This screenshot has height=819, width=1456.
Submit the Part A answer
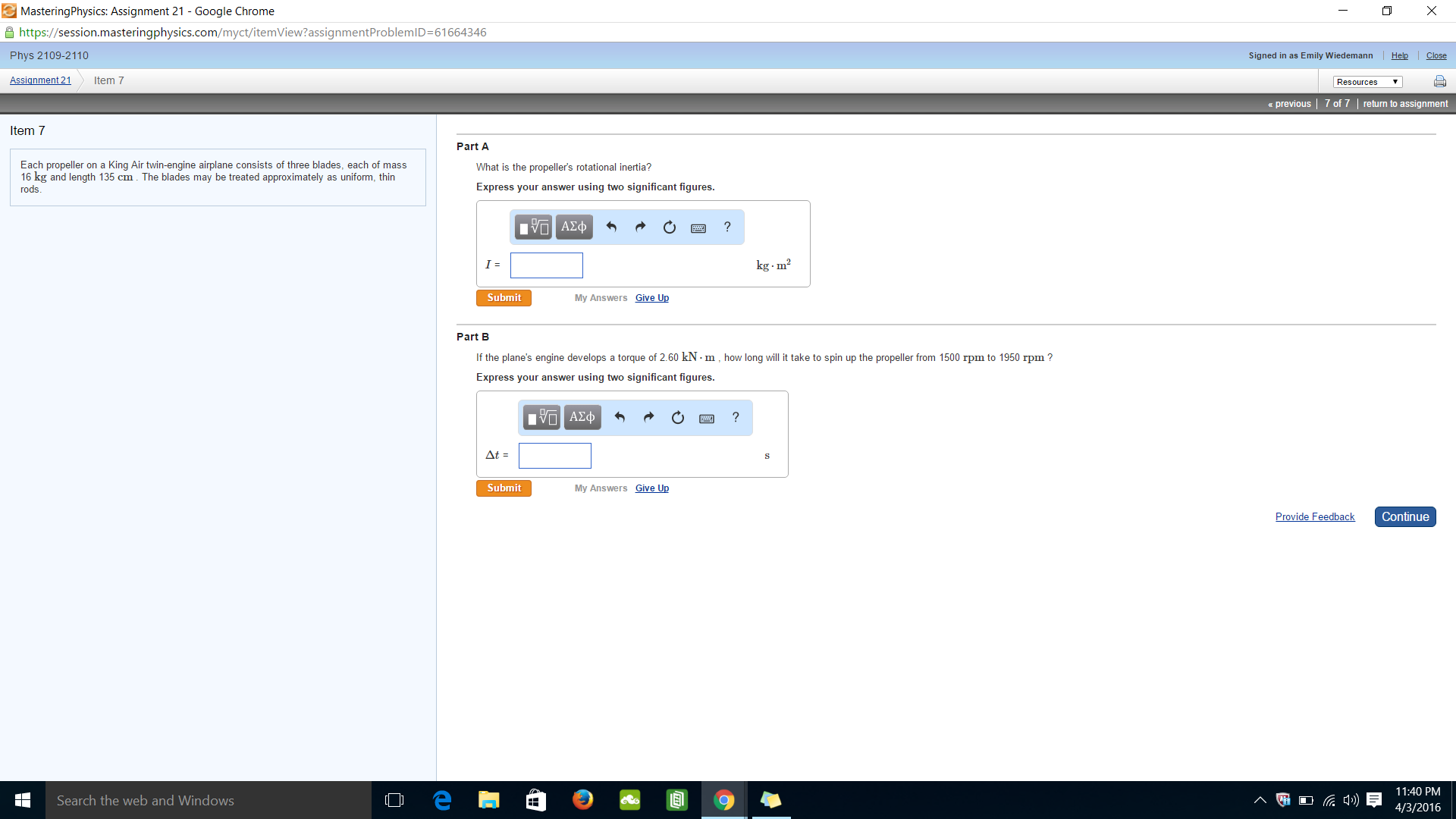[504, 298]
